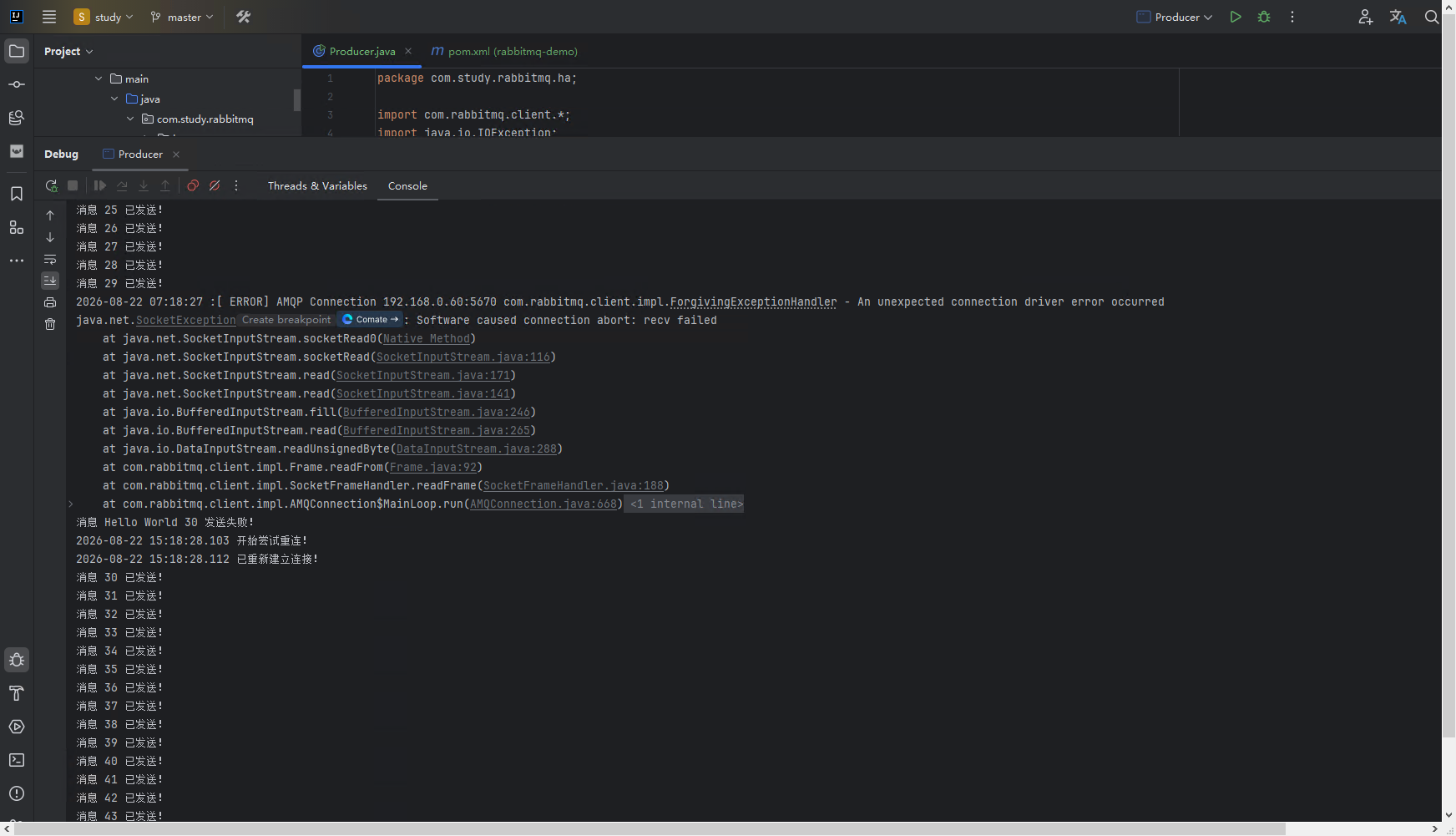Viewport: 1456px width, 836px height.
Task: Open the master branch dropdown
Action: tap(182, 17)
